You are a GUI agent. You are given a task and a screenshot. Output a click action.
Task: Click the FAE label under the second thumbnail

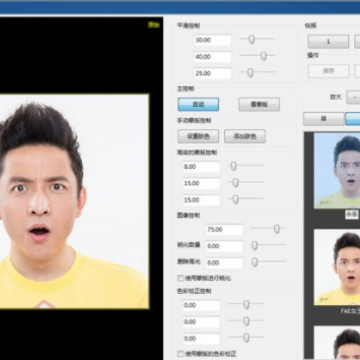point(350,311)
